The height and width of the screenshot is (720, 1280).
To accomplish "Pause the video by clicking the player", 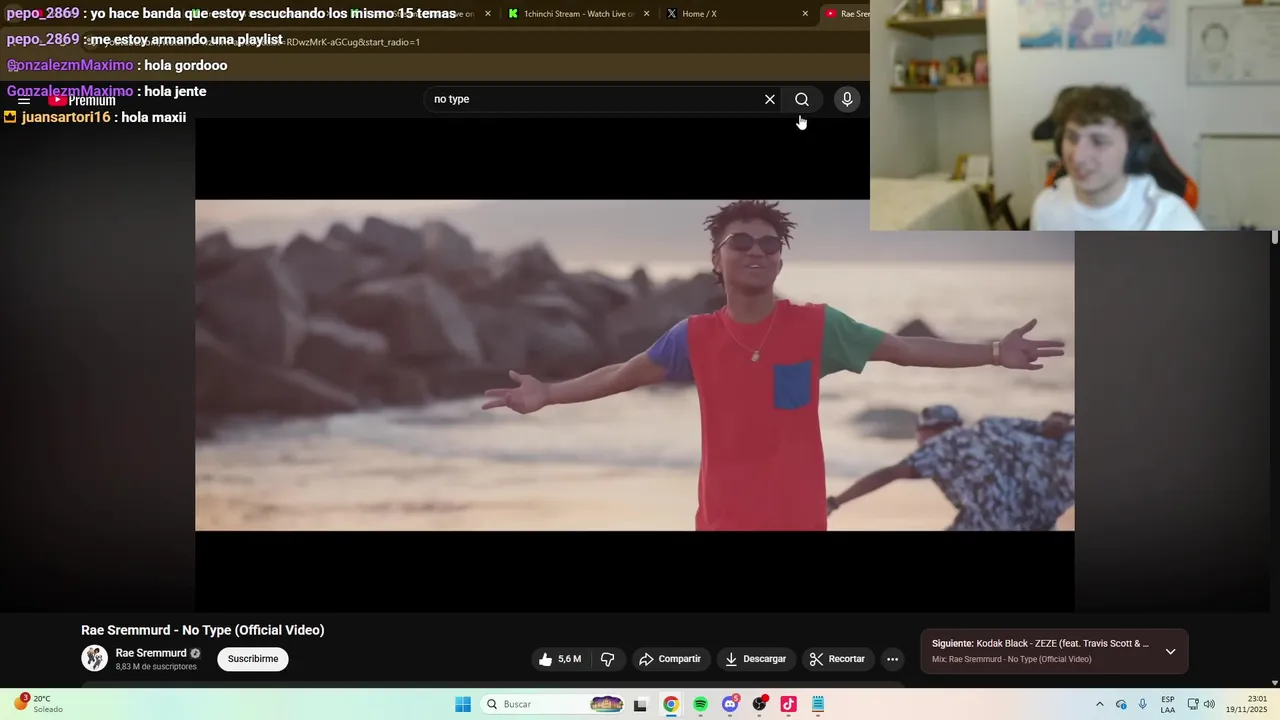I will tap(634, 365).
